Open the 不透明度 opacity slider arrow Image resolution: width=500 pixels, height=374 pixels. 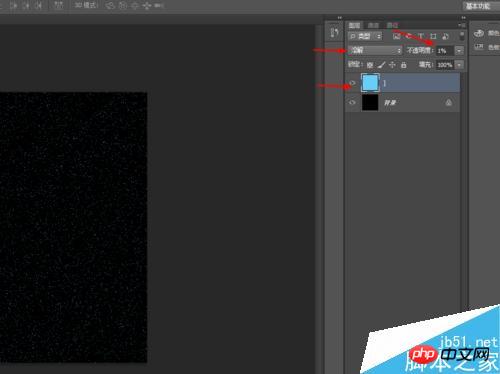pos(459,51)
